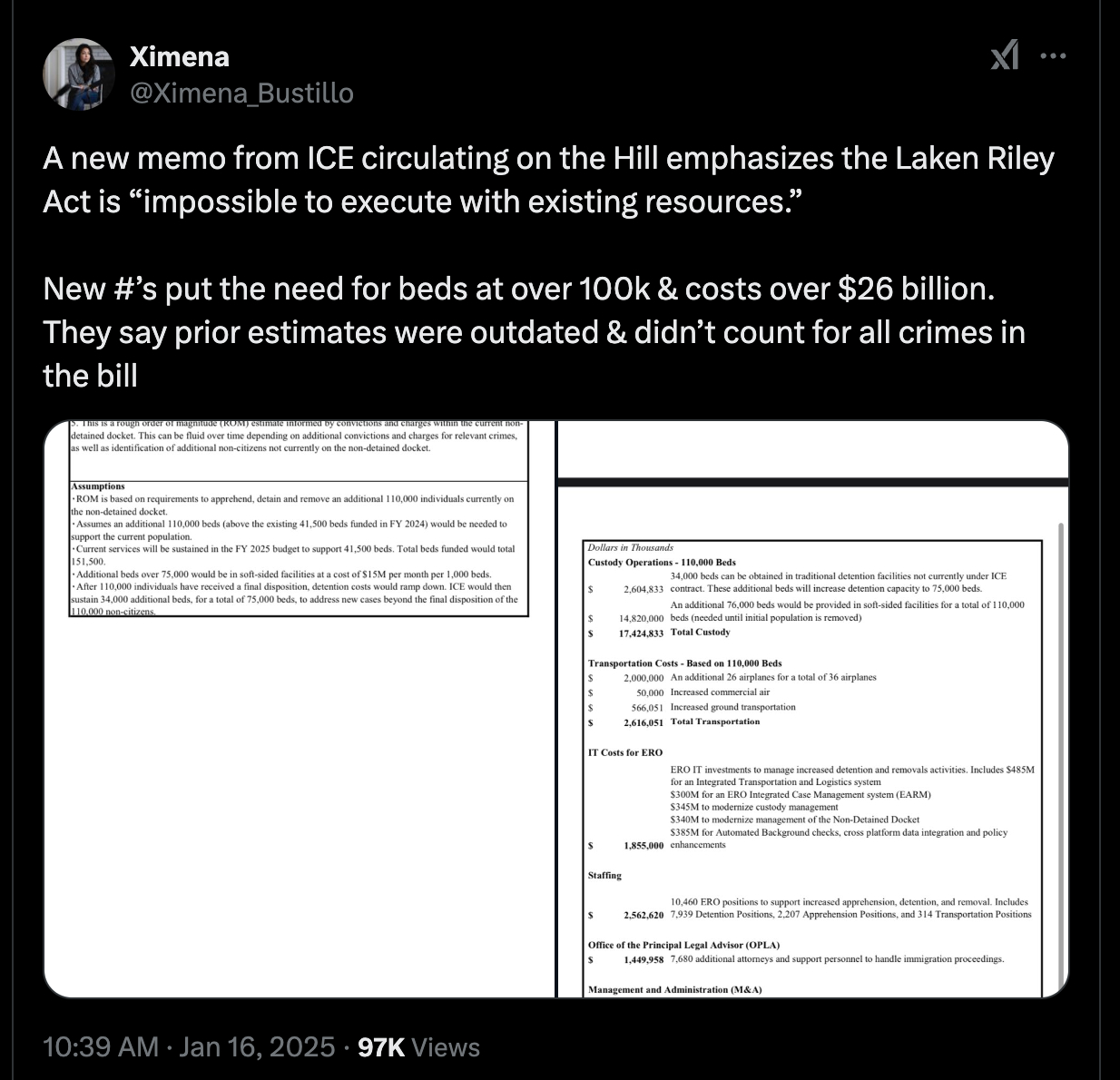1120x1080 pixels.
Task: Click the IT Costs for ERO heading
Action: (625, 752)
